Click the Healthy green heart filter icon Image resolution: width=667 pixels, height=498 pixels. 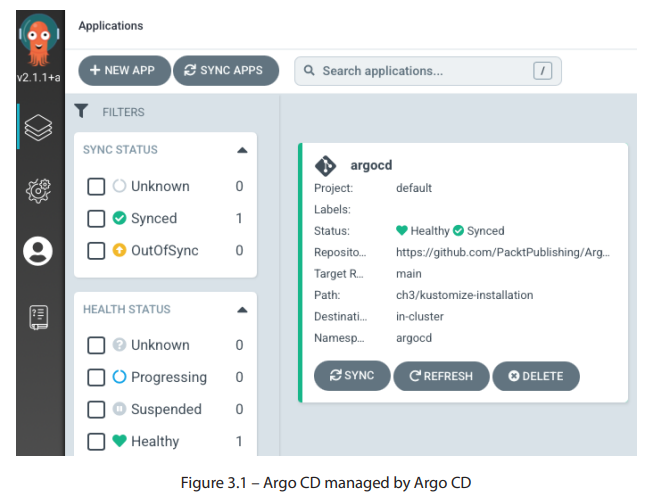120,441
